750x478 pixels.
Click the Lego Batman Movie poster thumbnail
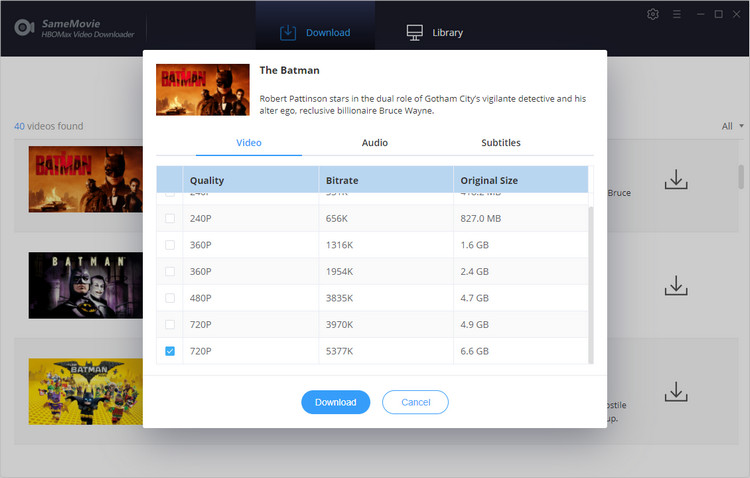[x=86, y=392]
